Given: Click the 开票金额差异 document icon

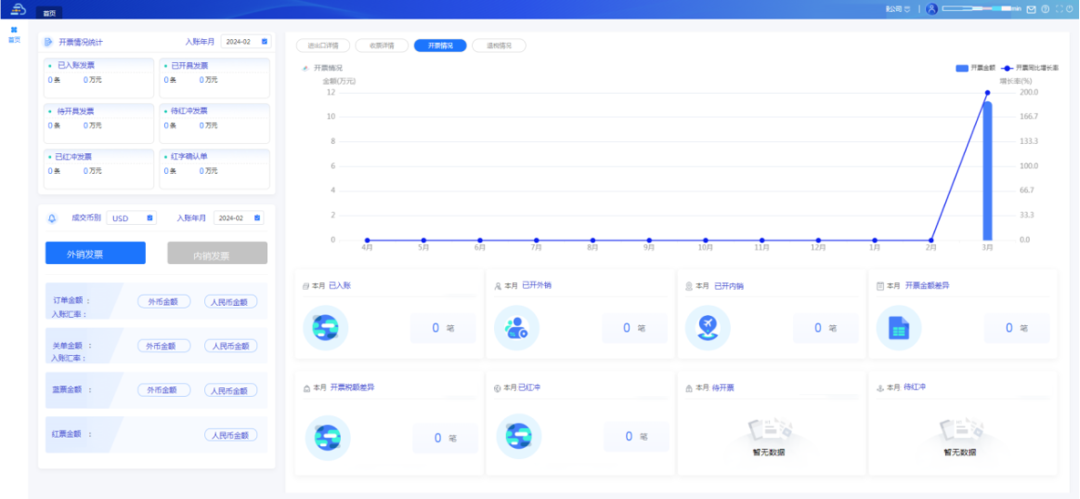Looking at the screenshot, I should (x=898, y=327).
